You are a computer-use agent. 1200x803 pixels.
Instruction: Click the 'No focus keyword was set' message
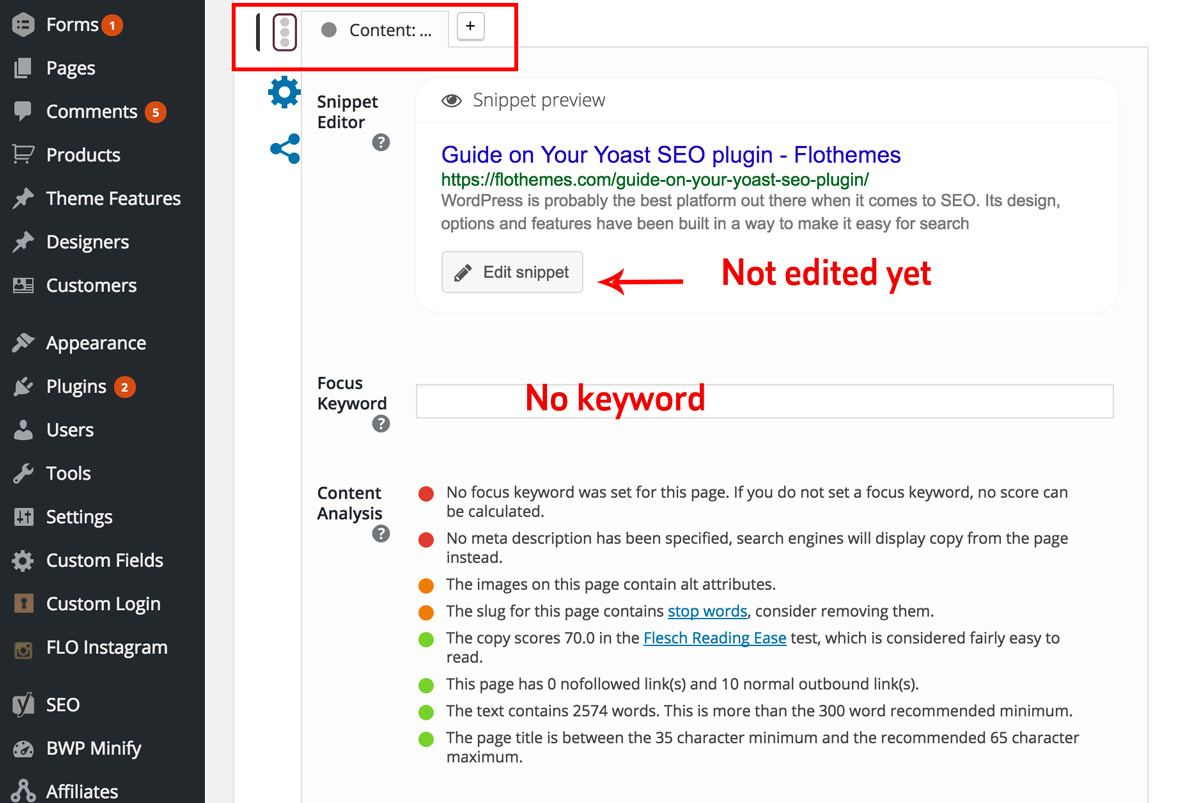coord(757,502)
